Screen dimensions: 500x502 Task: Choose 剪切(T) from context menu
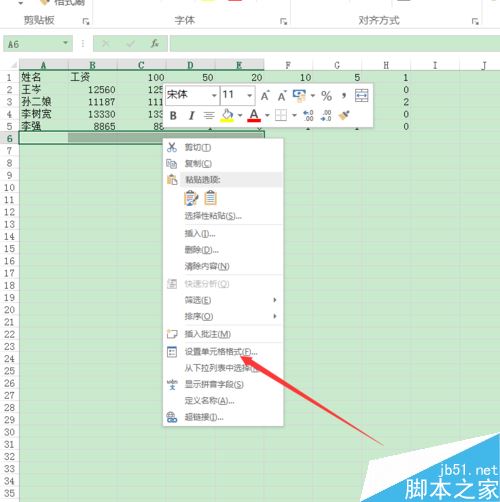(223, 147)
